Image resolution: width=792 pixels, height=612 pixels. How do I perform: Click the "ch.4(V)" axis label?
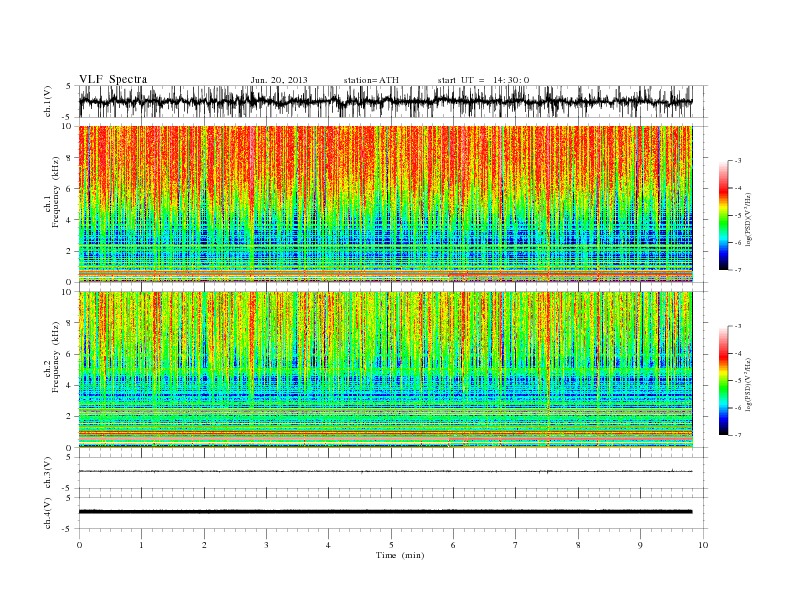pos(48,513)
